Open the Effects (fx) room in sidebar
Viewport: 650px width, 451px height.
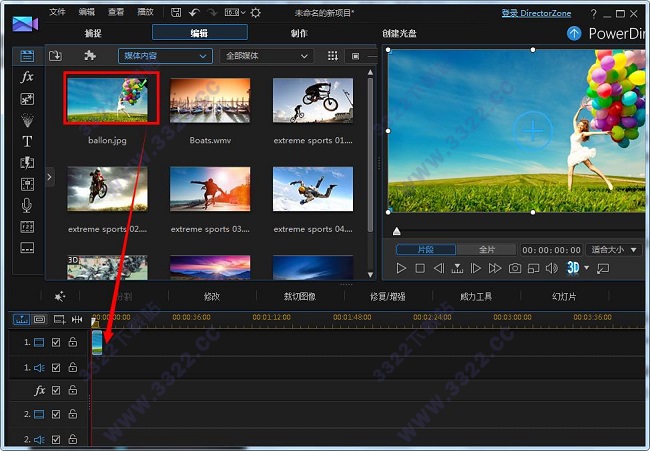tap(27, 77)
